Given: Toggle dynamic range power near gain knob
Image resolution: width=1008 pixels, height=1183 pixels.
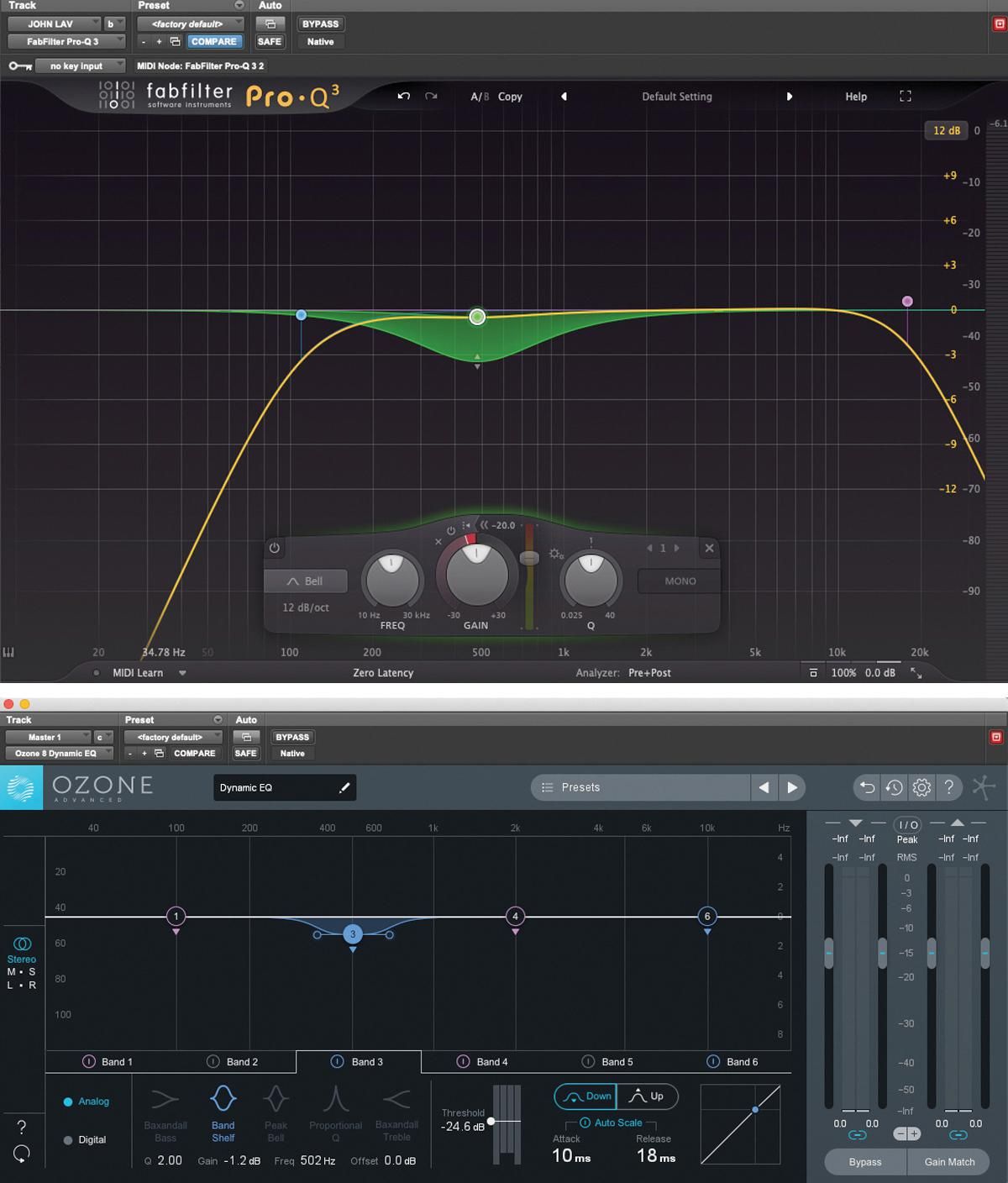Looking at the screenshot, I should pos(451,531).
